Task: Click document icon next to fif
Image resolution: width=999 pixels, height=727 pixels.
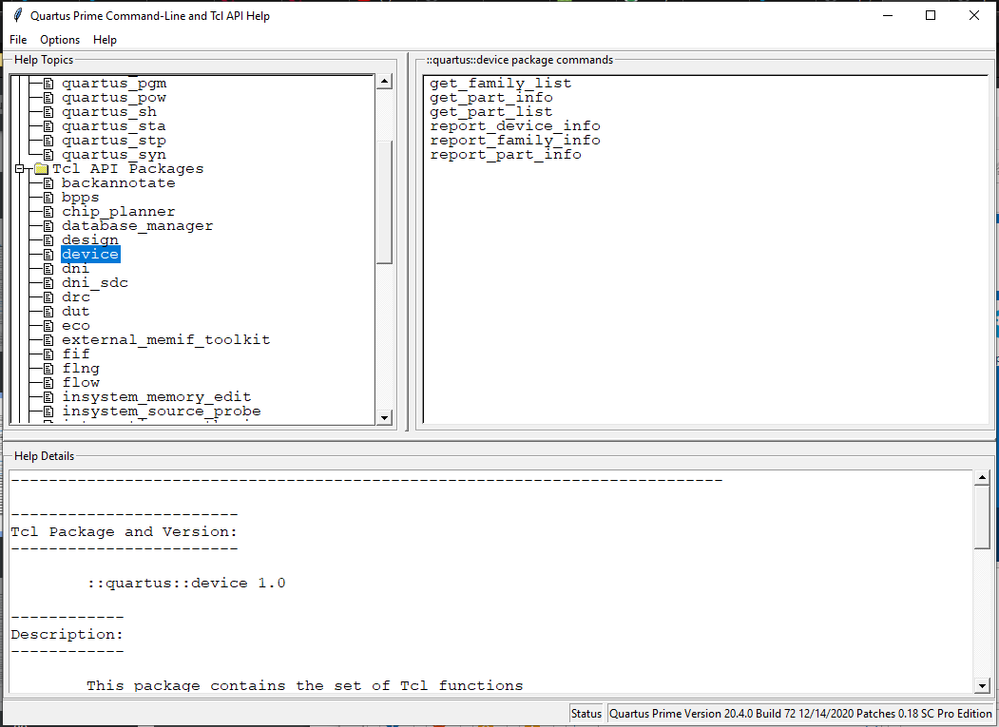Action: (48, 354)
